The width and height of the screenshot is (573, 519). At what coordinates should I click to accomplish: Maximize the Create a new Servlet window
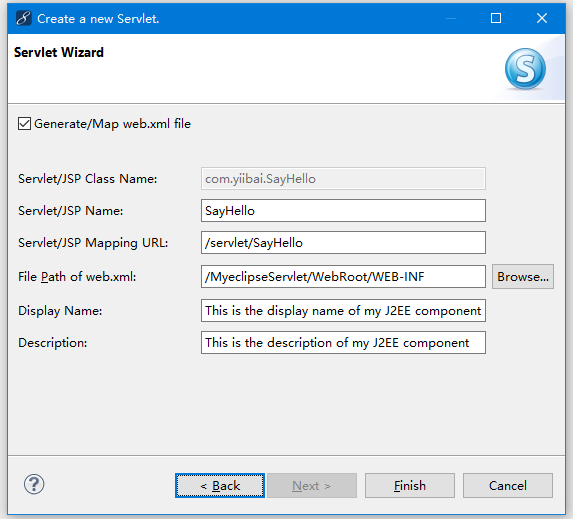[x=496, y=18]
